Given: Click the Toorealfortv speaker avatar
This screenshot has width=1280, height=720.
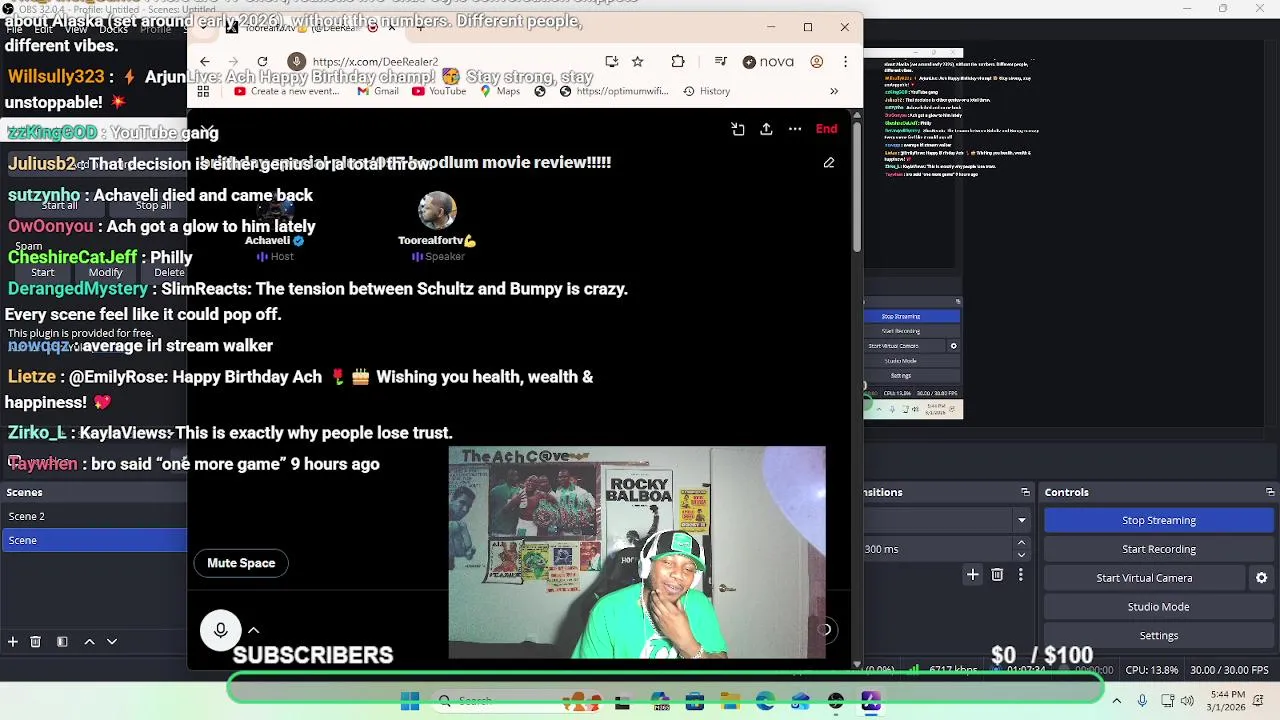Looking at the screenshot, I should 437,212.
